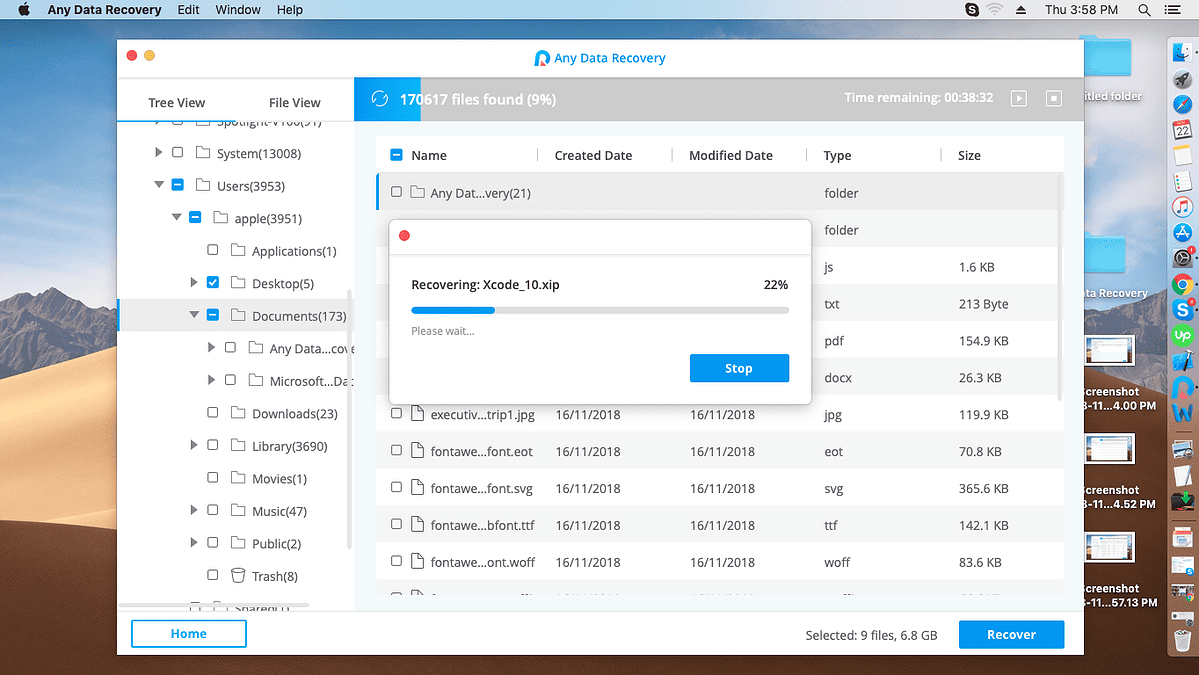Image resolution: width=1199 pixels, height=675 pixels.
Task: Uncheck the Desktop(5) folder checkbox
Action: coord(213,283)
